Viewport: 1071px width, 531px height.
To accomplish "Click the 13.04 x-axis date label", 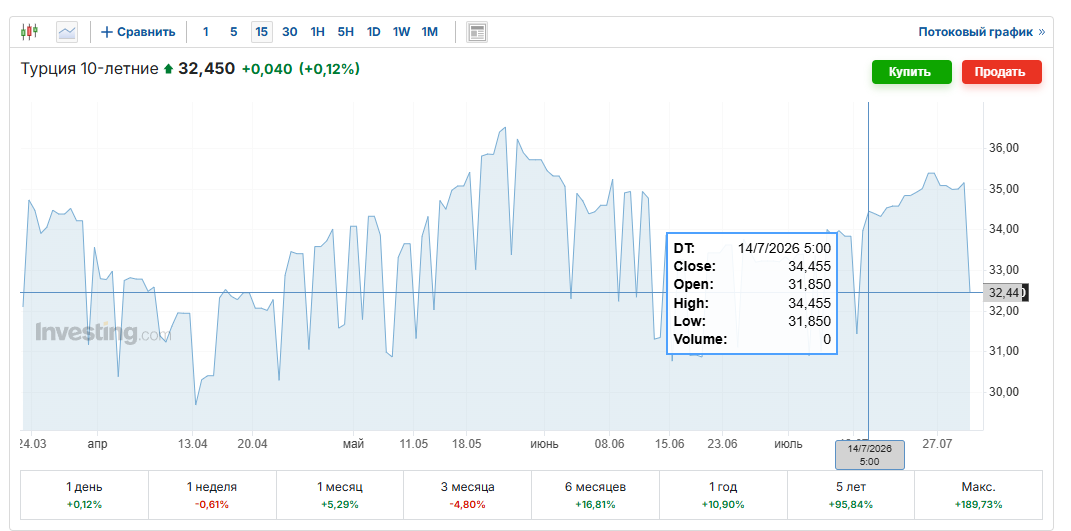I will [193, 444].
